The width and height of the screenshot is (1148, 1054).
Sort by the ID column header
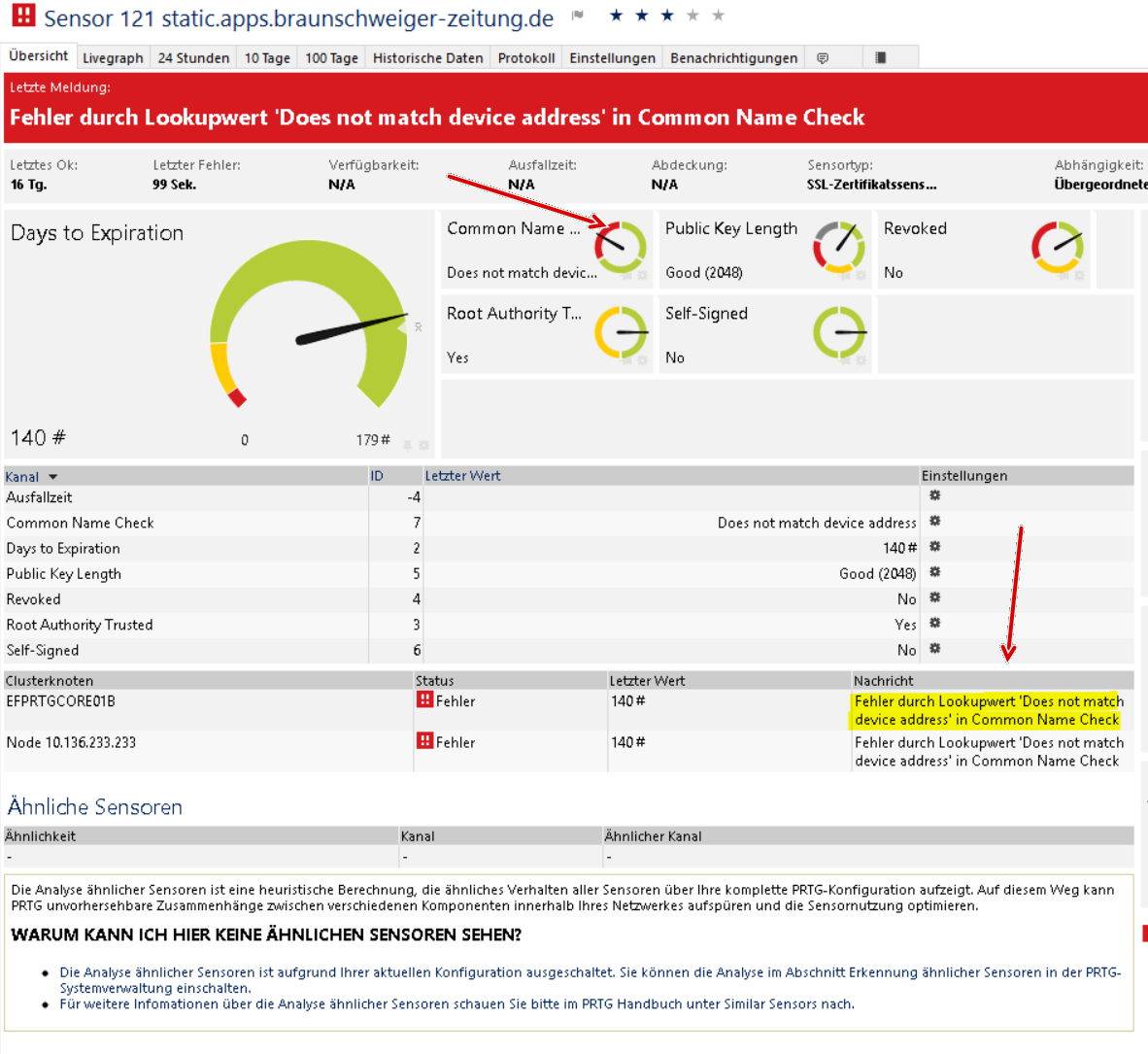point(376,476)
